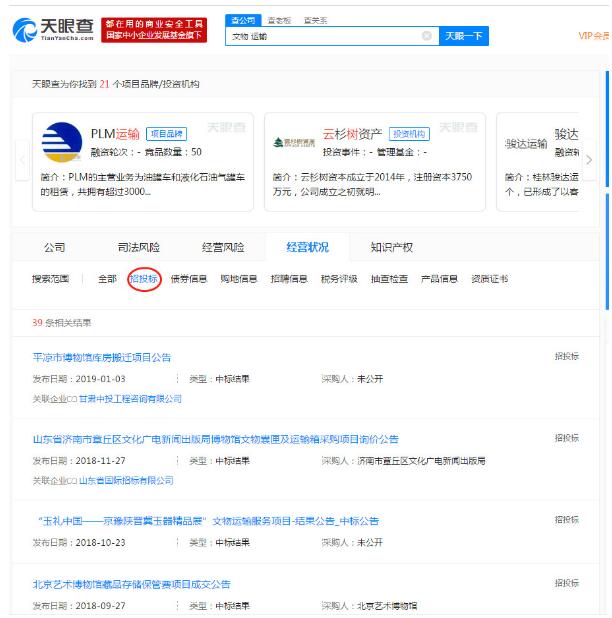Select the 招投标 filter
The width and height of the screenshot is (612, 618).
pyautogui.click(x=144, y=279)
